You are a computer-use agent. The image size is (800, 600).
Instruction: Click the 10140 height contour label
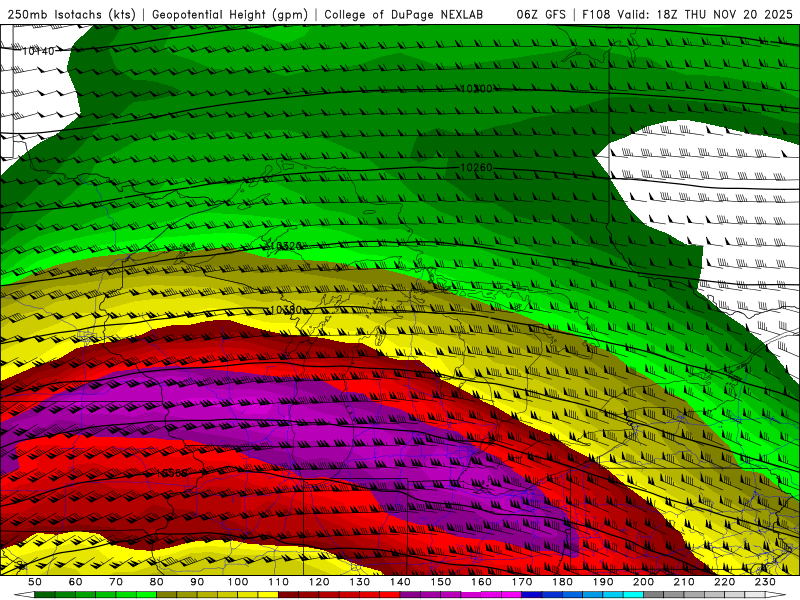(x=38, y=51)
